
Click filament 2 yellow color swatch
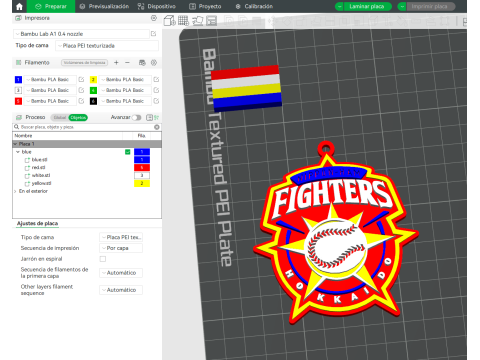[x=93, y=79]
